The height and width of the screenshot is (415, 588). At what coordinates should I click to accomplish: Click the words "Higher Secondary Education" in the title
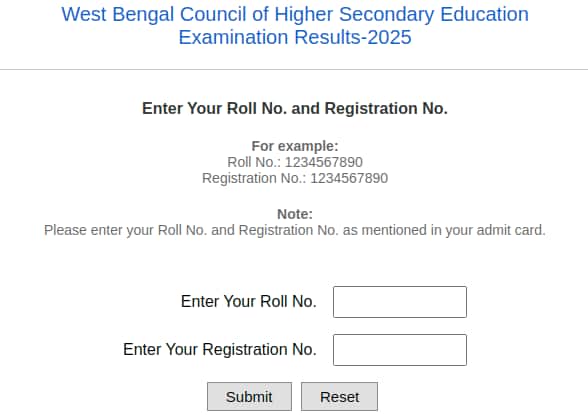click(x=402, y=15)
